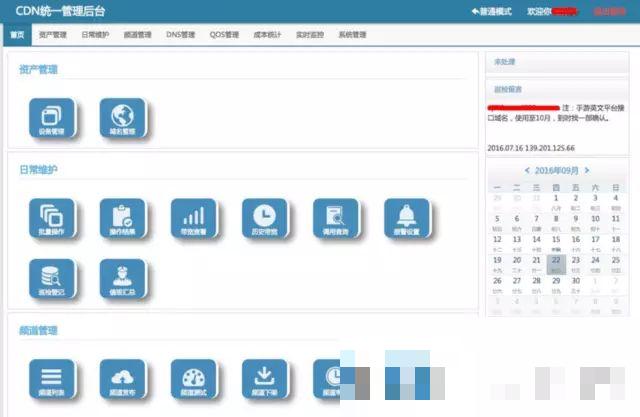
Task: Open the QOS管理 menu tab
Action: [x=224, y=35]
